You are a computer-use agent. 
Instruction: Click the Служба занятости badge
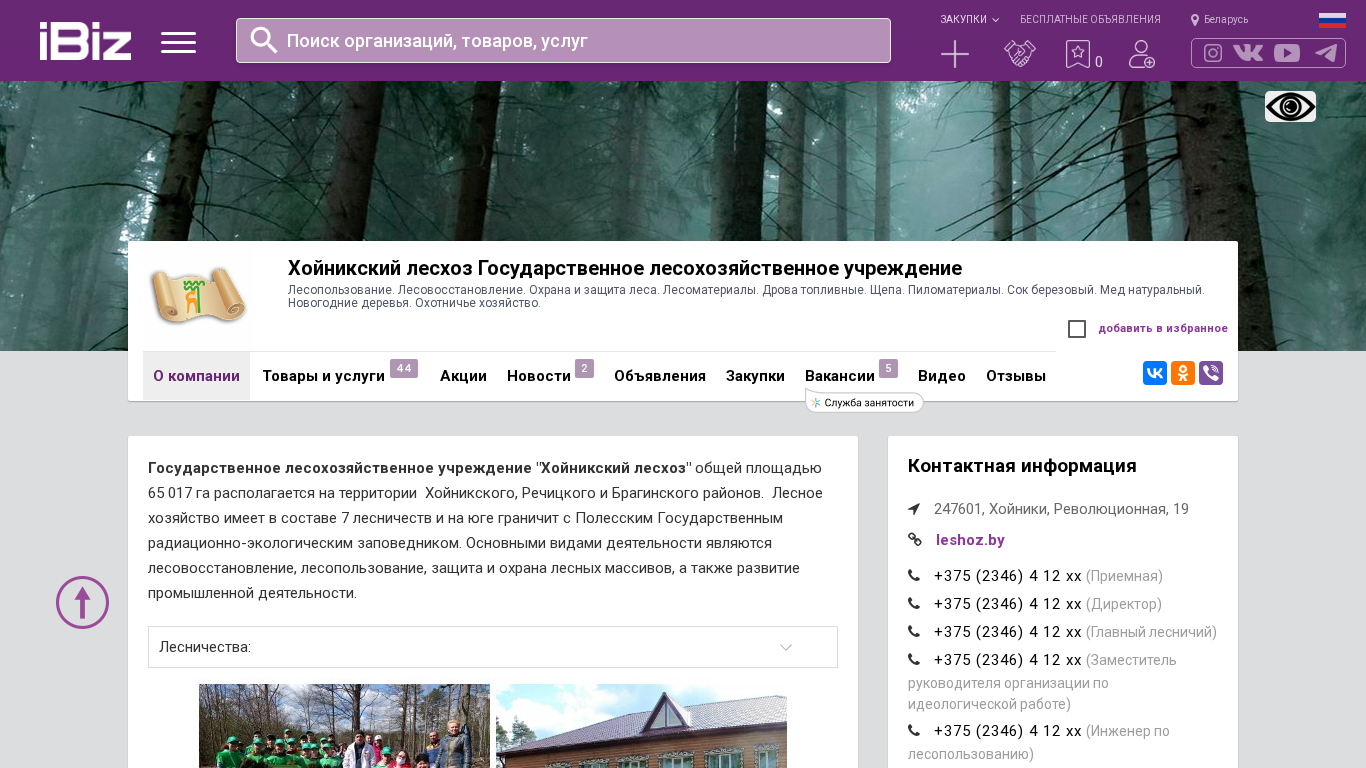click(864, 402)
